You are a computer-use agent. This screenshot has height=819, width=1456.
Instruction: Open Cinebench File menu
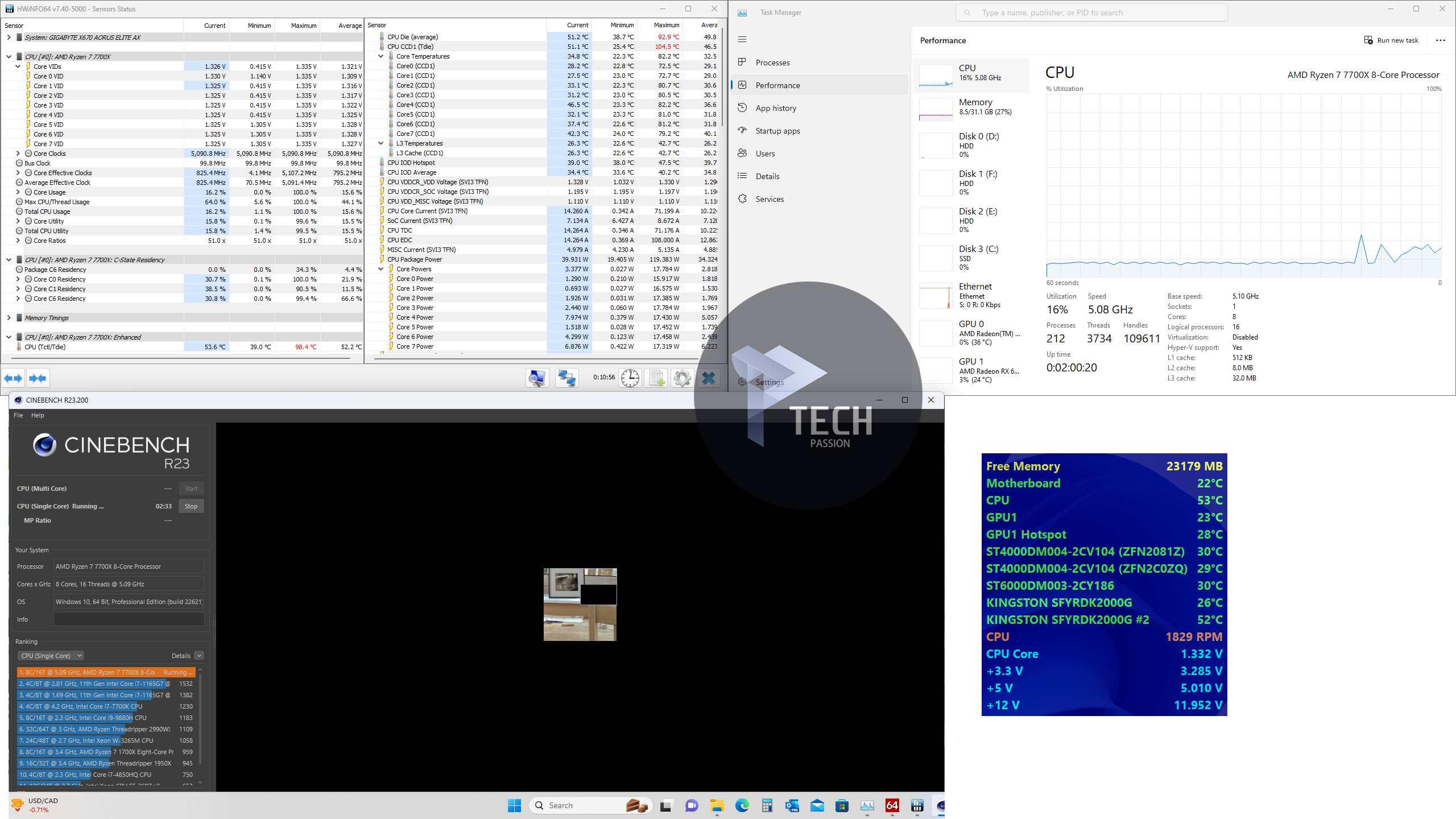[x=18, y=415]
